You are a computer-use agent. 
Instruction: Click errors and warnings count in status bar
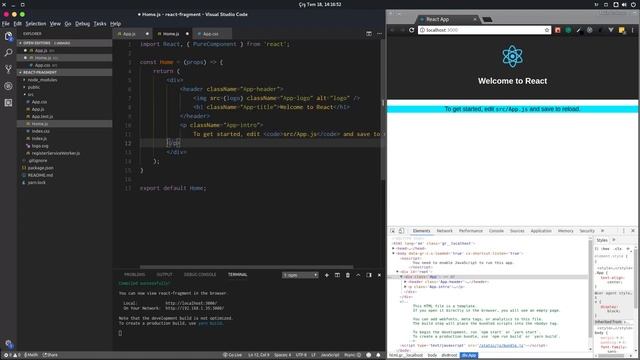pyautogui.click(x=12, y=355)
